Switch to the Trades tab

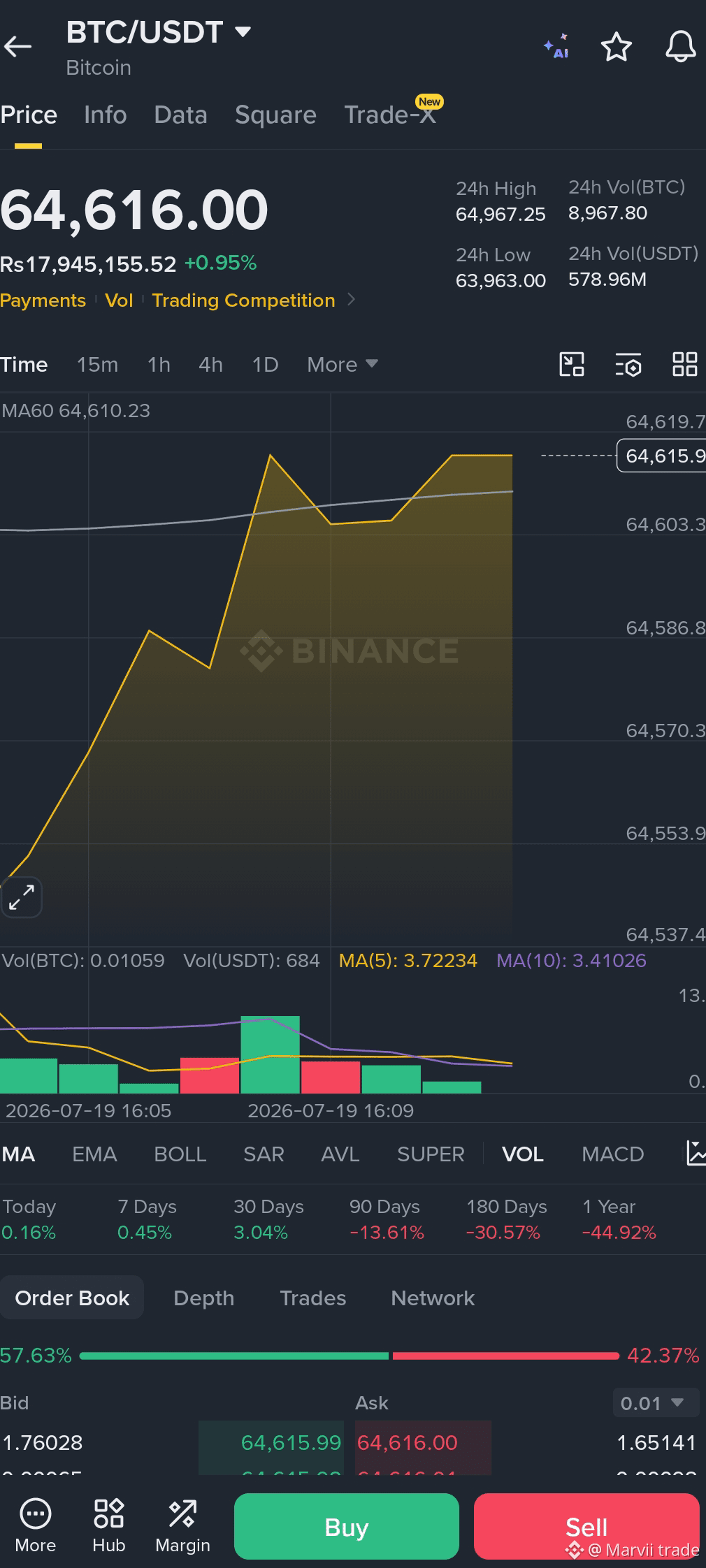coord(312,1298)
